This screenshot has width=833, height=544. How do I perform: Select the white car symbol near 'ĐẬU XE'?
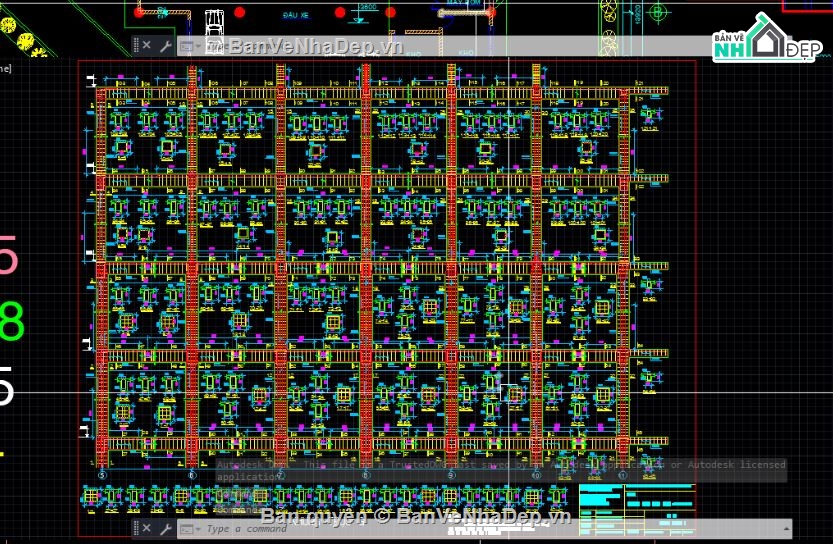click(214, 27)
